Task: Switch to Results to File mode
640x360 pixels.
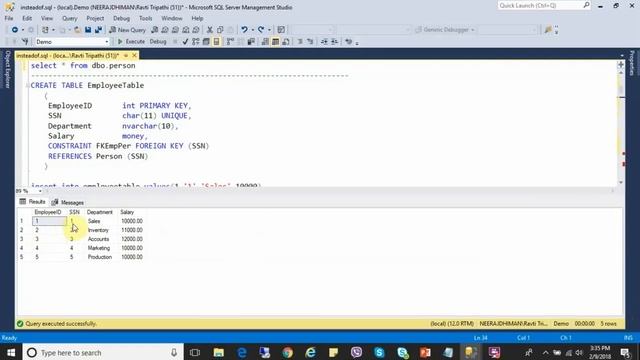Action: pyautogui.click(x=286, y=42)
